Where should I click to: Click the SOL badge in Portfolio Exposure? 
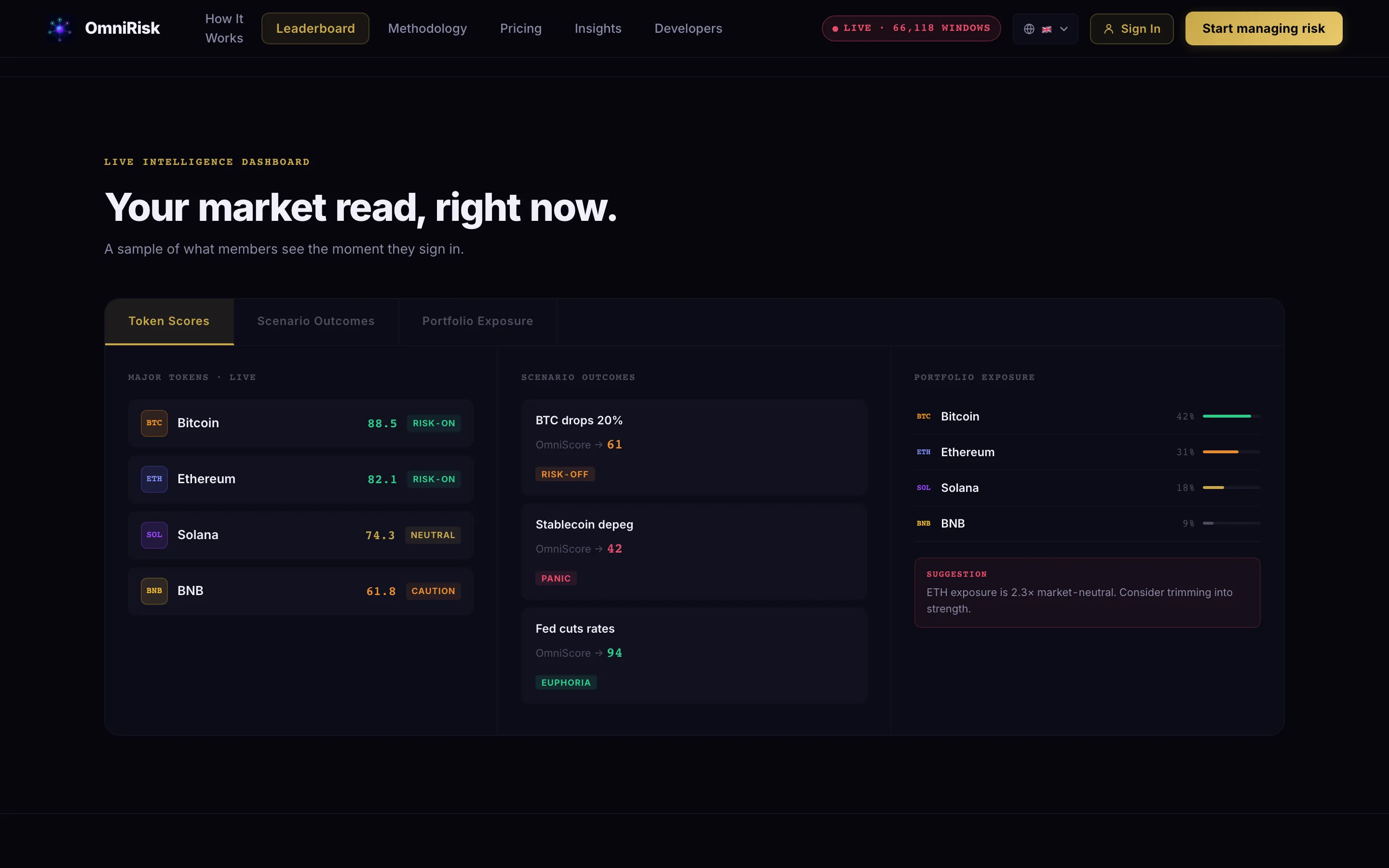pos(924,488)
